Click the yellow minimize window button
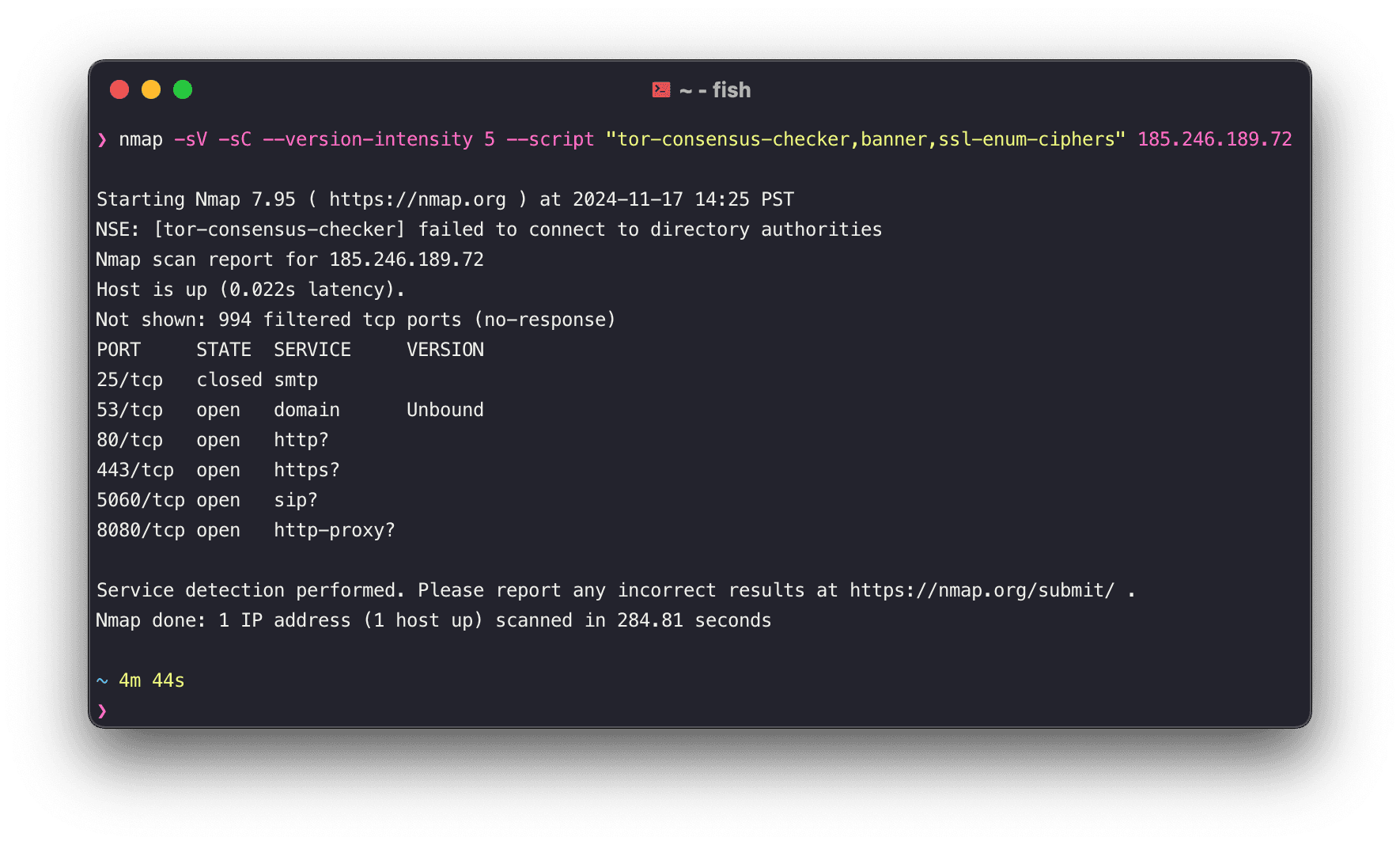The height and width of the screenshot is (845, 1400). 151,89
